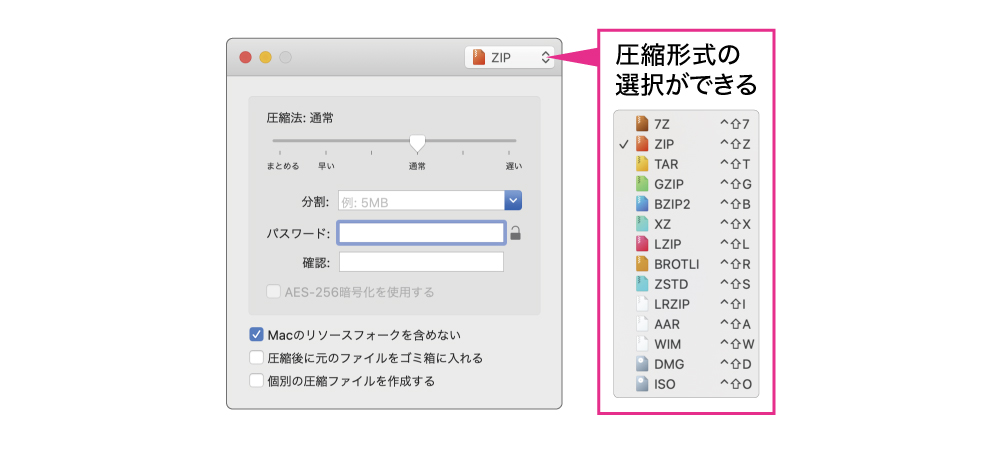Click the teal XZ file icon
The width and height of the screenshot is (1000, 455).
(642, 224)
